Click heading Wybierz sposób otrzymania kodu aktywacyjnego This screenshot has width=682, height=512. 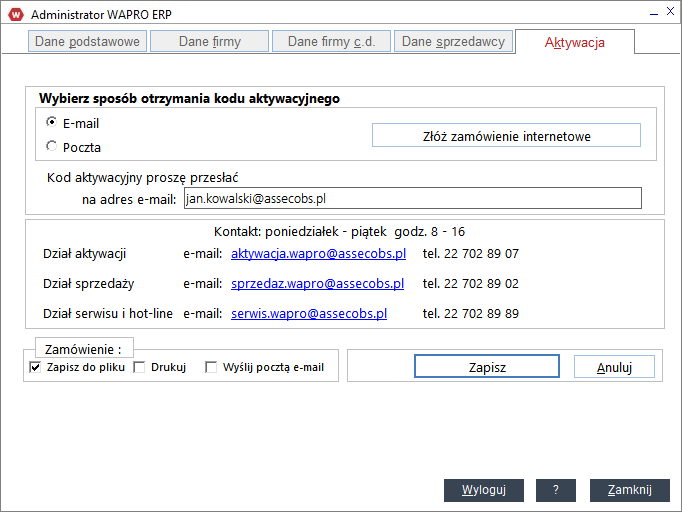pos(190,99)
